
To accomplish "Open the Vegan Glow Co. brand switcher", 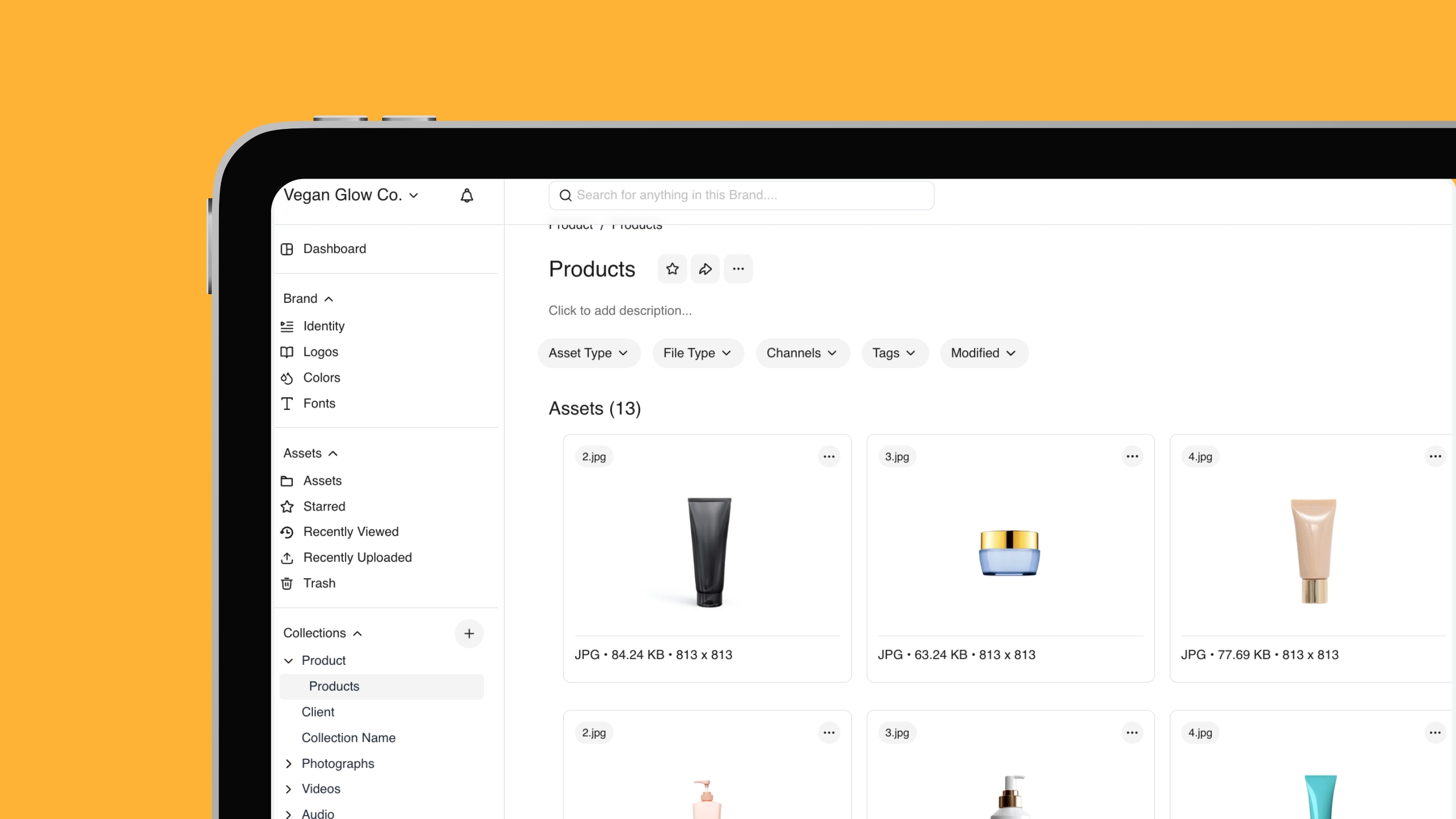I will click(351, 195).
